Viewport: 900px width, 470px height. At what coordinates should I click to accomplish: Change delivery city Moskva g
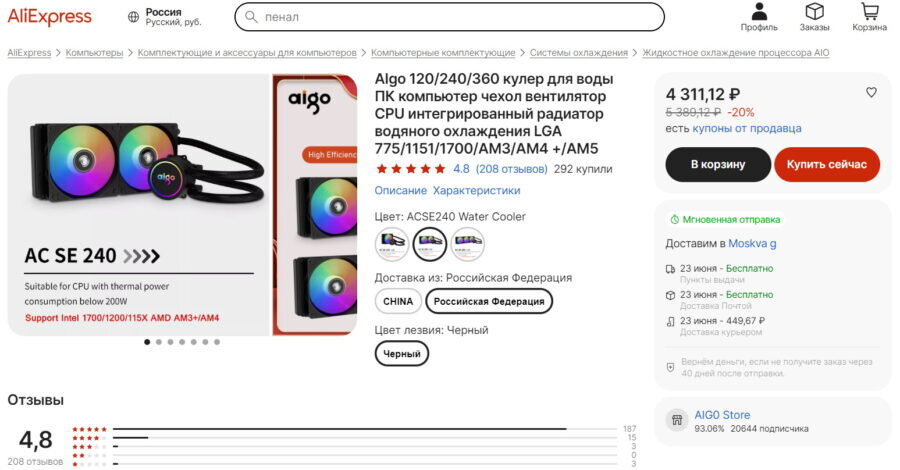752,243
